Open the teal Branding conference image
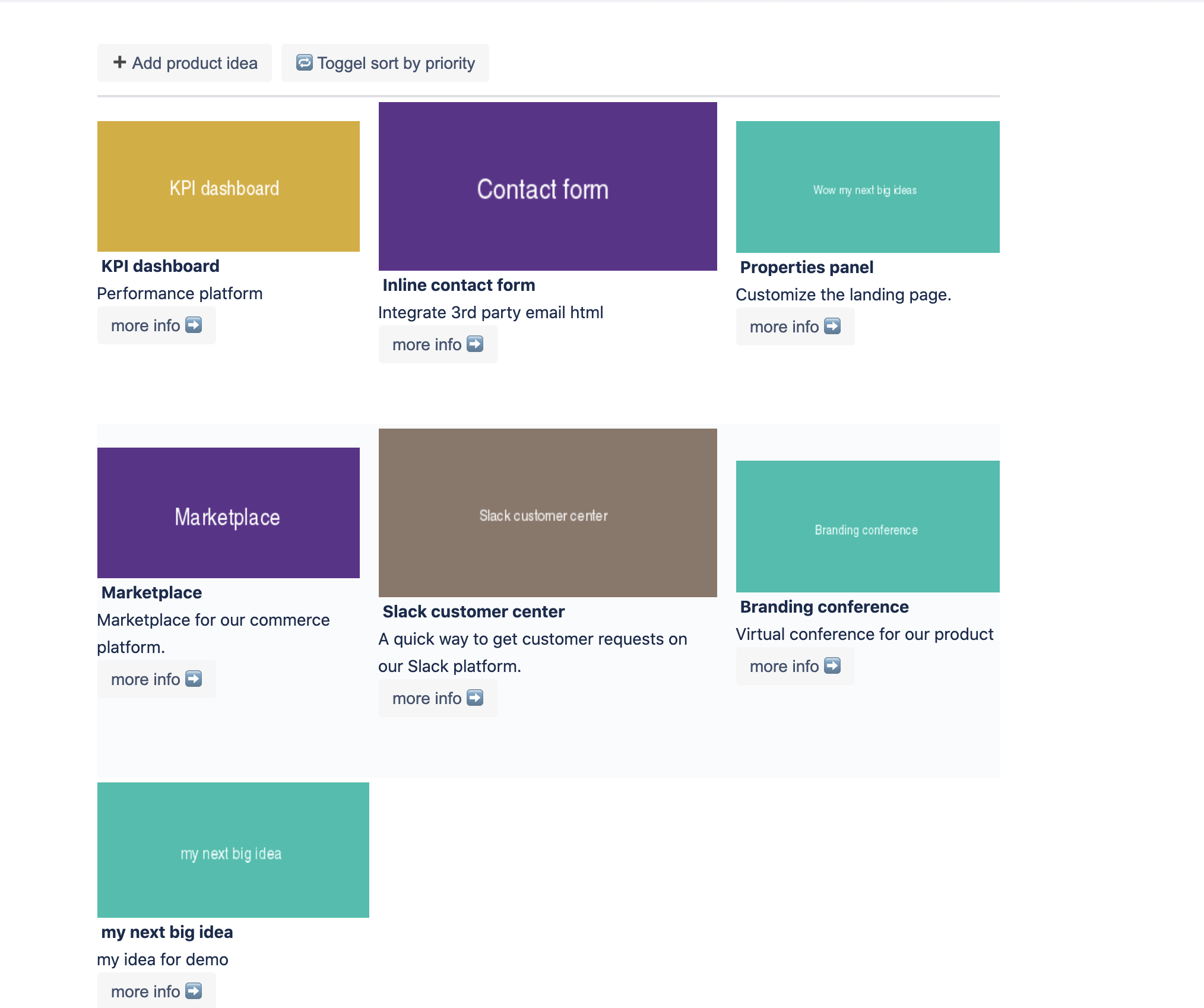 [x=867, y=527]
